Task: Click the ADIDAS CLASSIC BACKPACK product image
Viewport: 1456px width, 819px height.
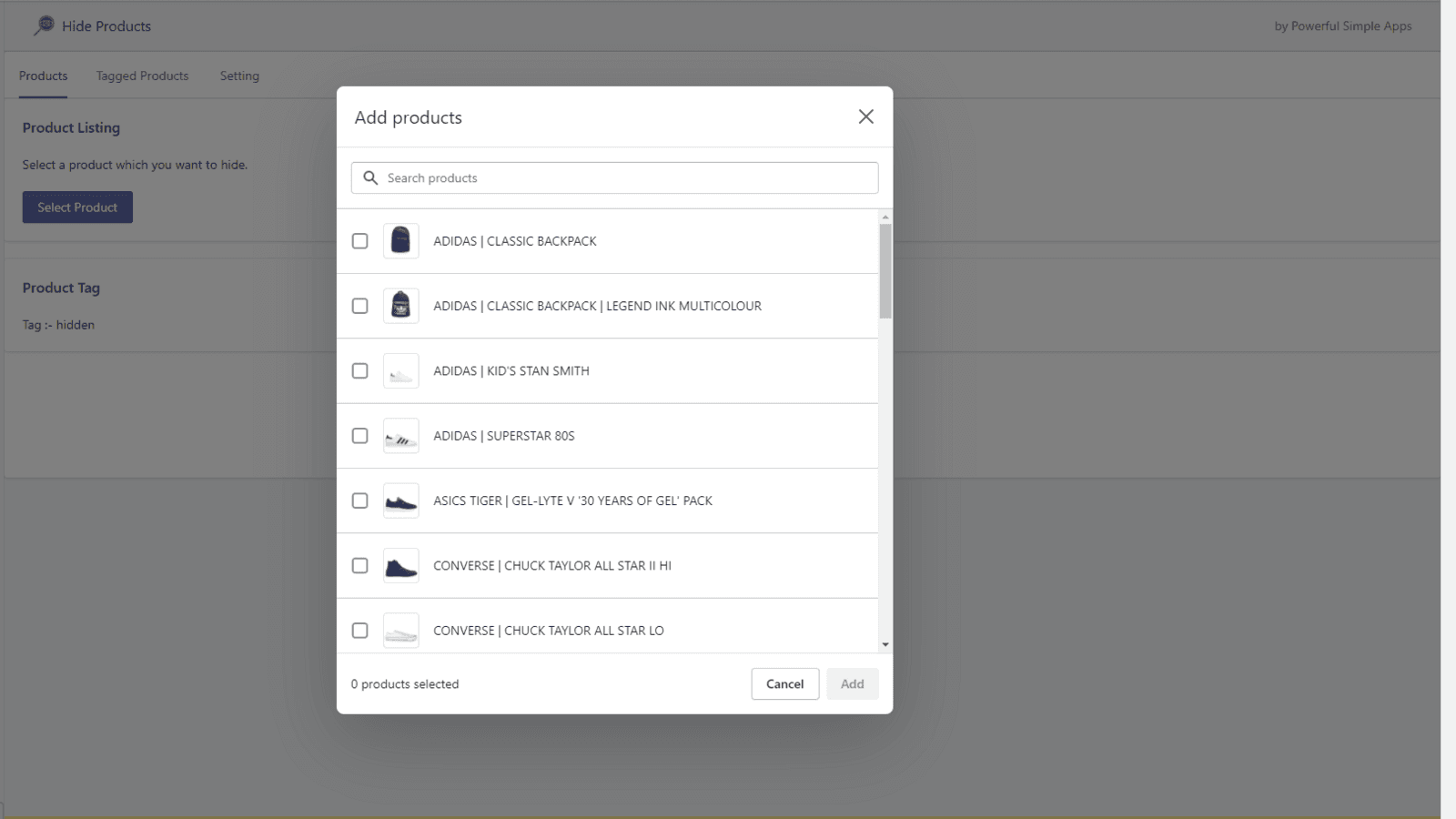Action: pyautogui.click(x=400, y=240)
